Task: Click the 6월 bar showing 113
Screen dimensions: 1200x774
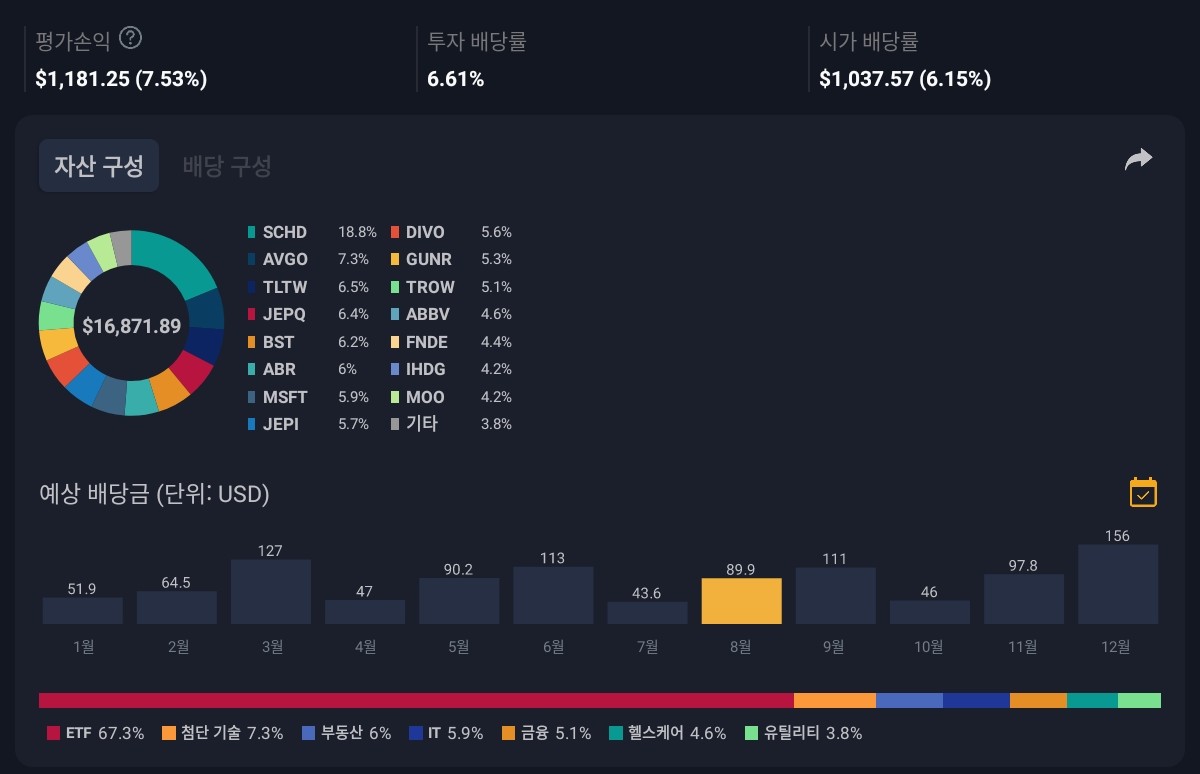Action: point(553,596)
